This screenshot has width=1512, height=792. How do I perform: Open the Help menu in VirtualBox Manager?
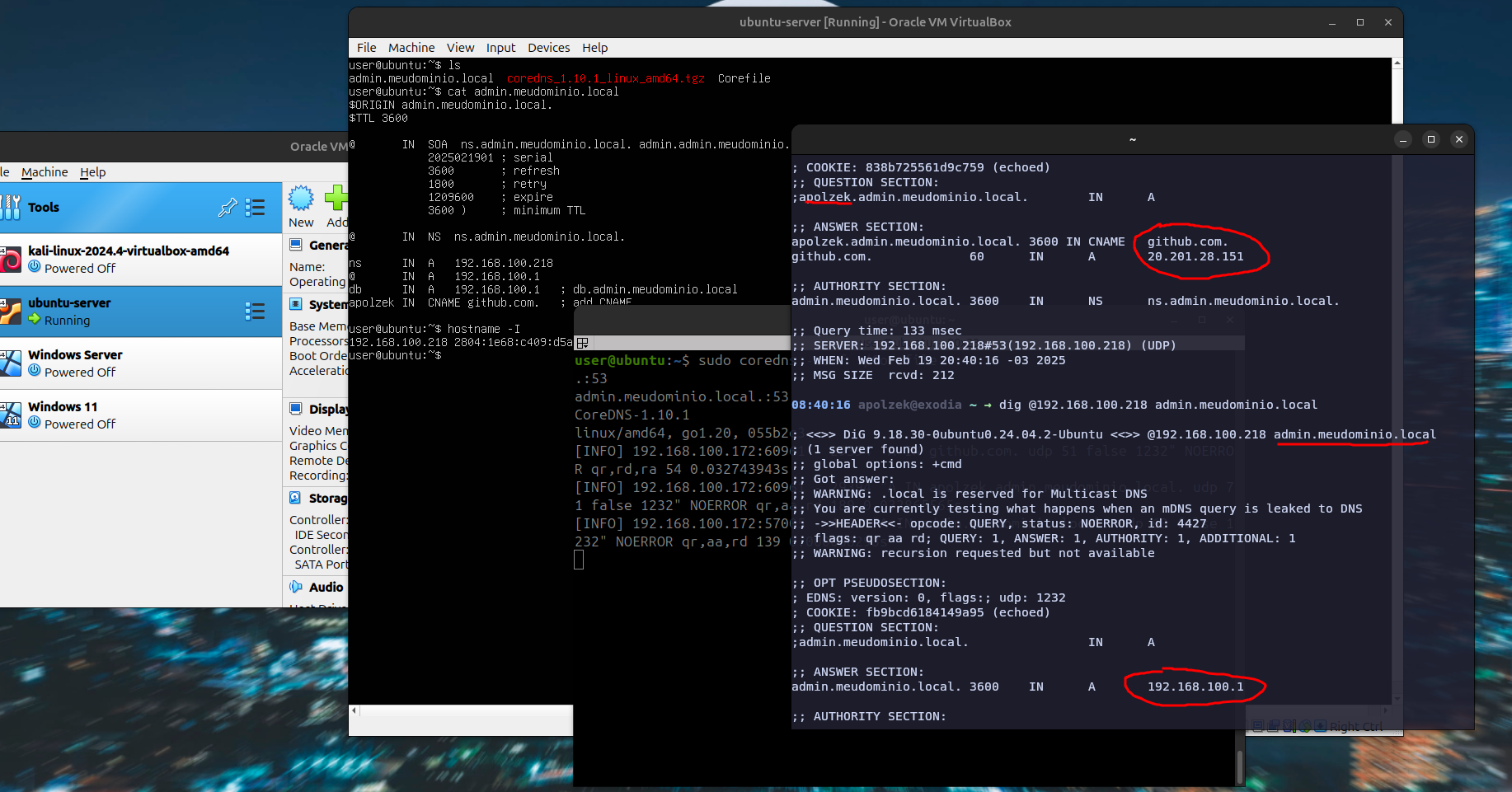tap(92, 172)
